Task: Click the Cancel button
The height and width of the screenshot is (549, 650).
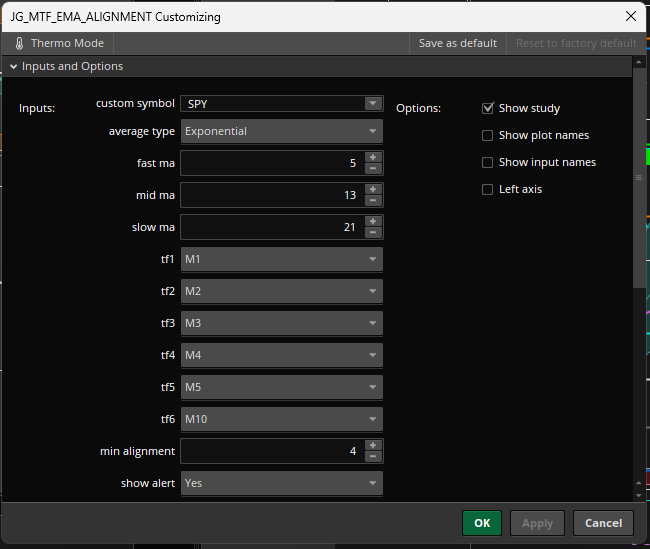Action: pyautogui.click(x=603, y=523)
